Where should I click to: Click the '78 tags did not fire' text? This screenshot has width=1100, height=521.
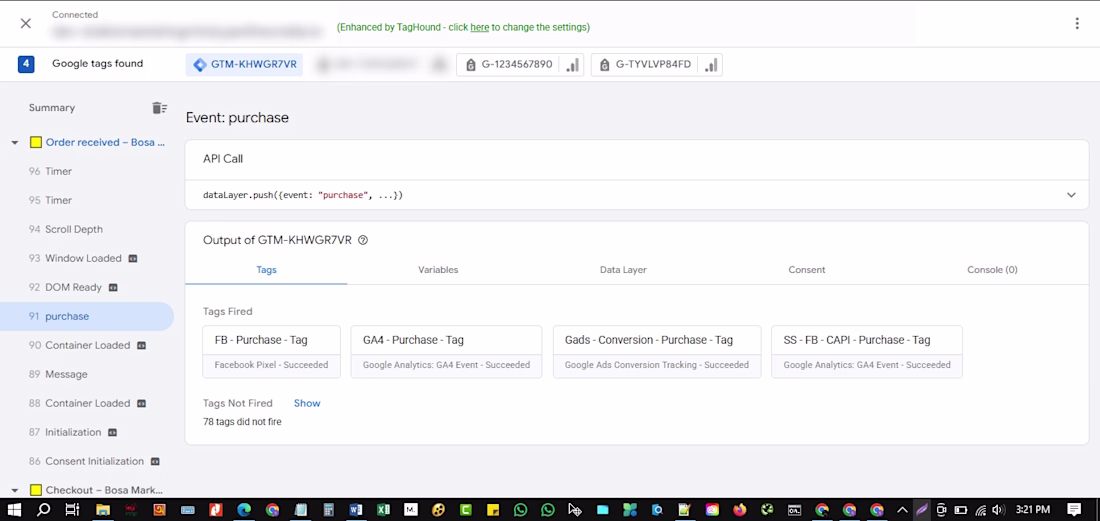[242, 422]
